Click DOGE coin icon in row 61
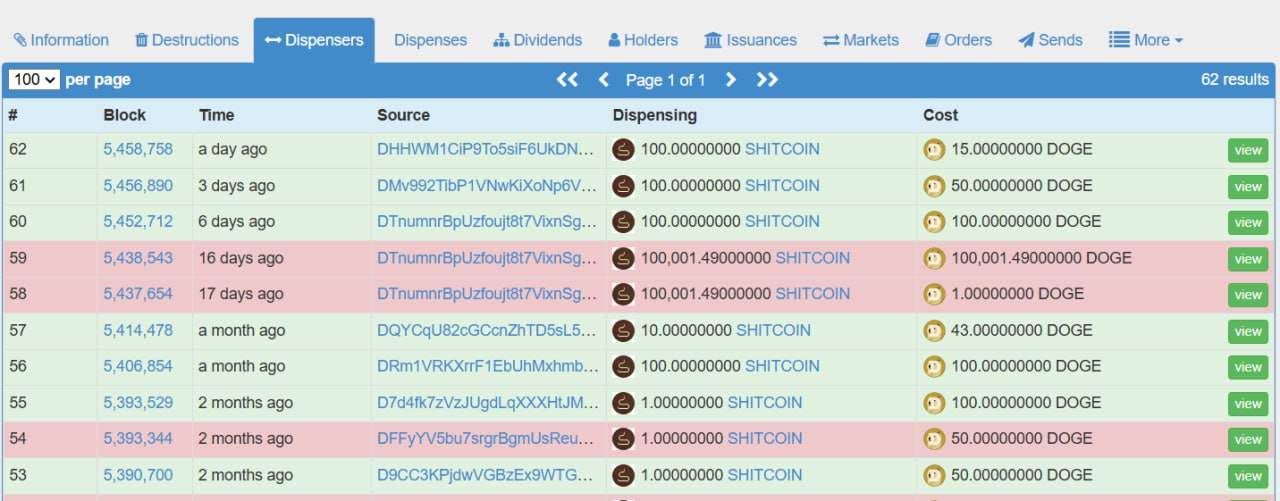The image size is (1280, 501). pyautogui.click(x=934, y=186)
